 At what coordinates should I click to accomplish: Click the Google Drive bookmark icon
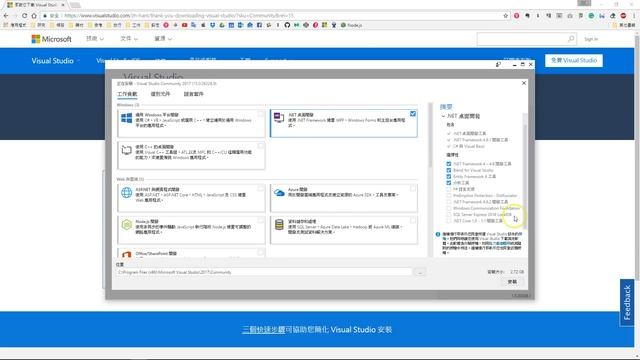[x=222, y=25]
